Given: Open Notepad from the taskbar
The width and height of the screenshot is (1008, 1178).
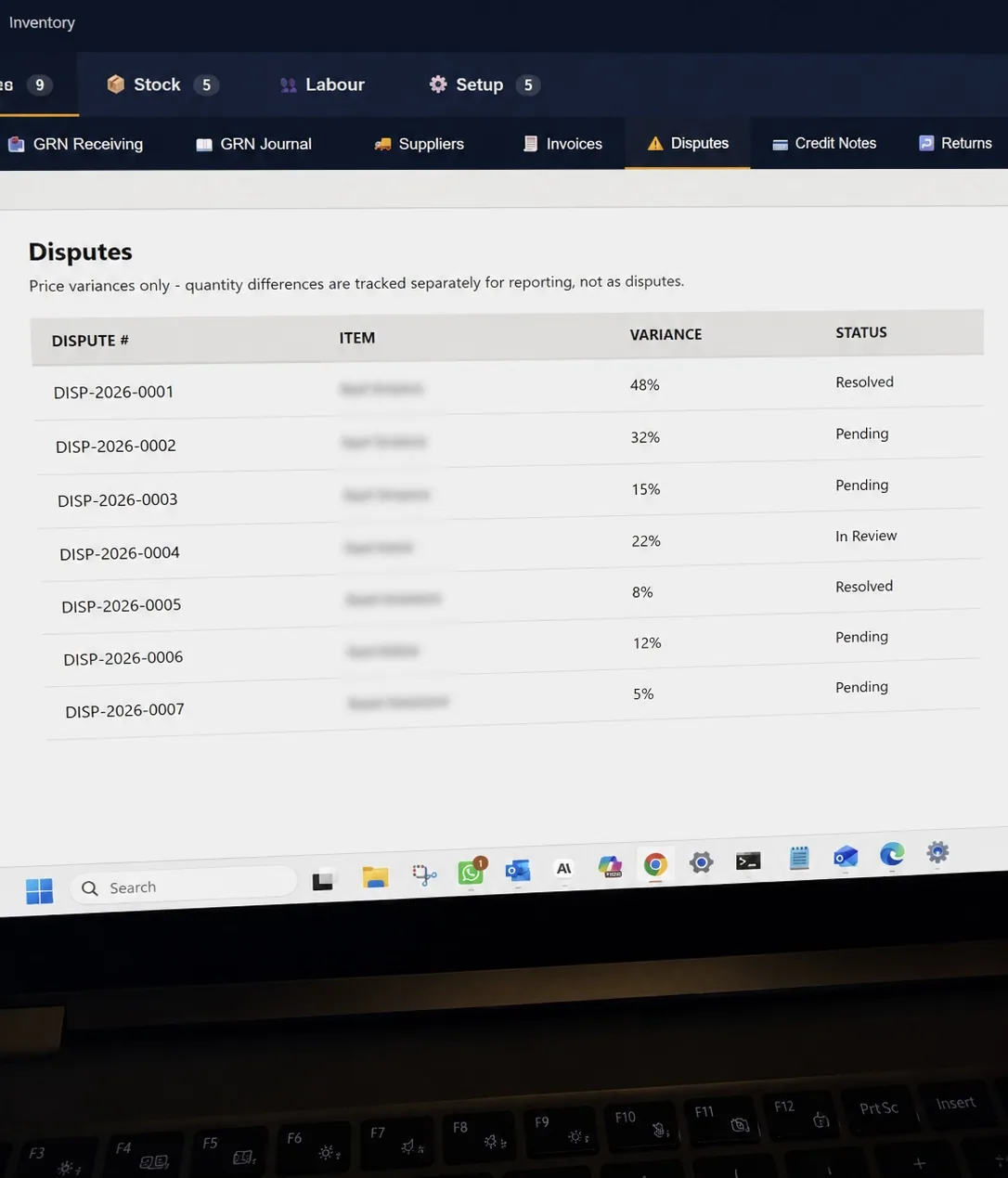Looking at the screenshot, I should [799, 859].
